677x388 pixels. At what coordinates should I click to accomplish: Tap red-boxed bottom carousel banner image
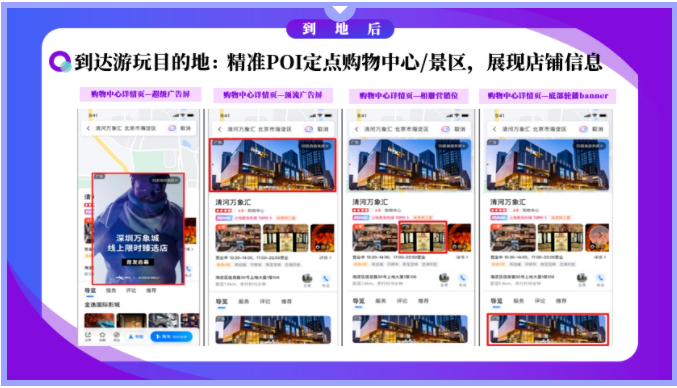[x=548, y=329]
